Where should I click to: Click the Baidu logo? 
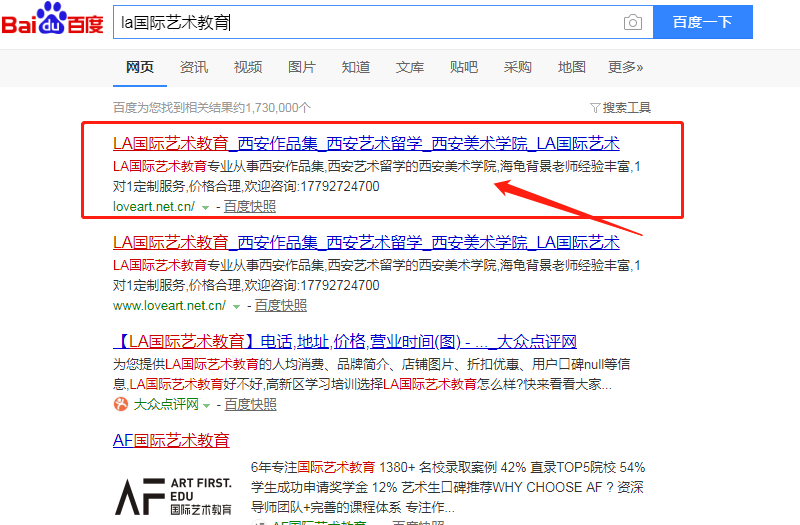pos(52,21)
